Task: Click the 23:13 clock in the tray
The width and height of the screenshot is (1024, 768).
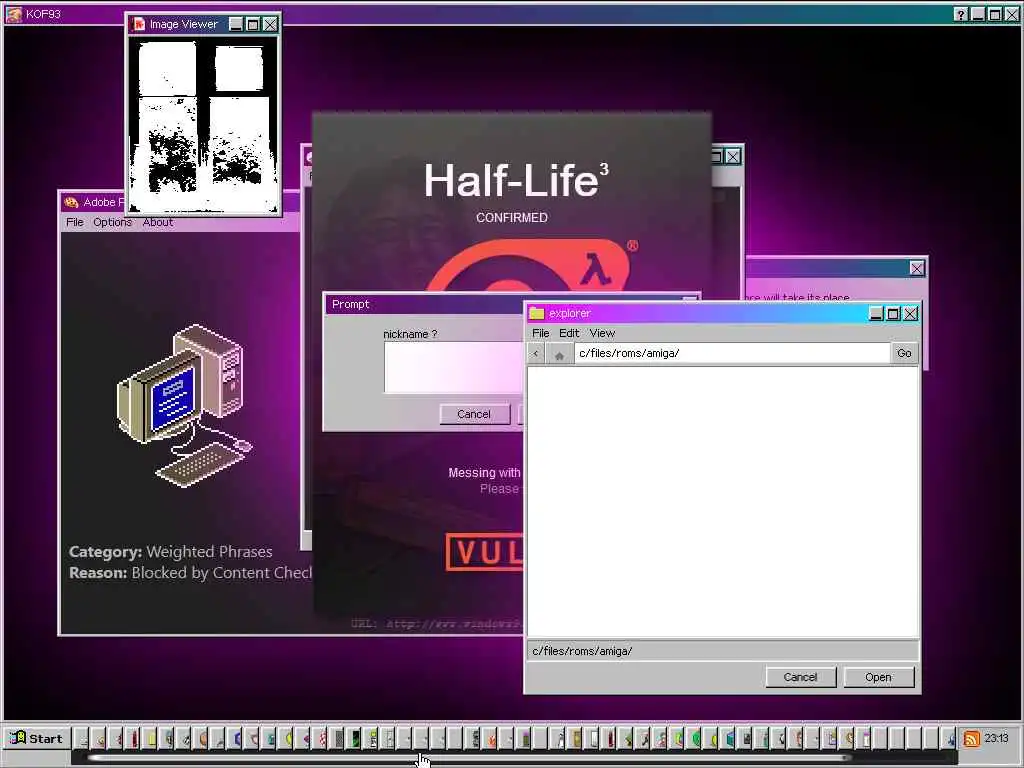Action: 997,738
